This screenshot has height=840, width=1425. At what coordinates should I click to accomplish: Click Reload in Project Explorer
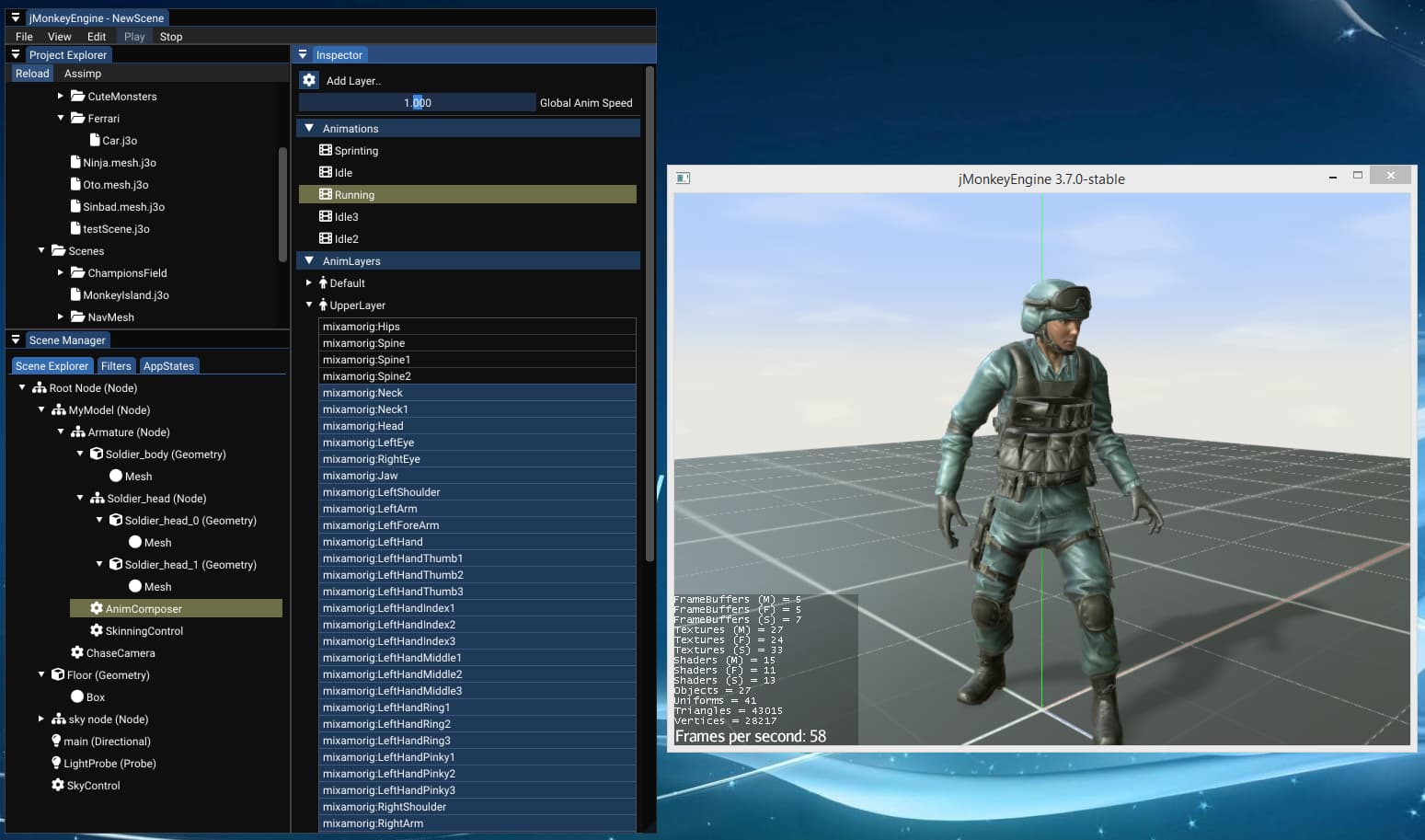pos(32,74)
